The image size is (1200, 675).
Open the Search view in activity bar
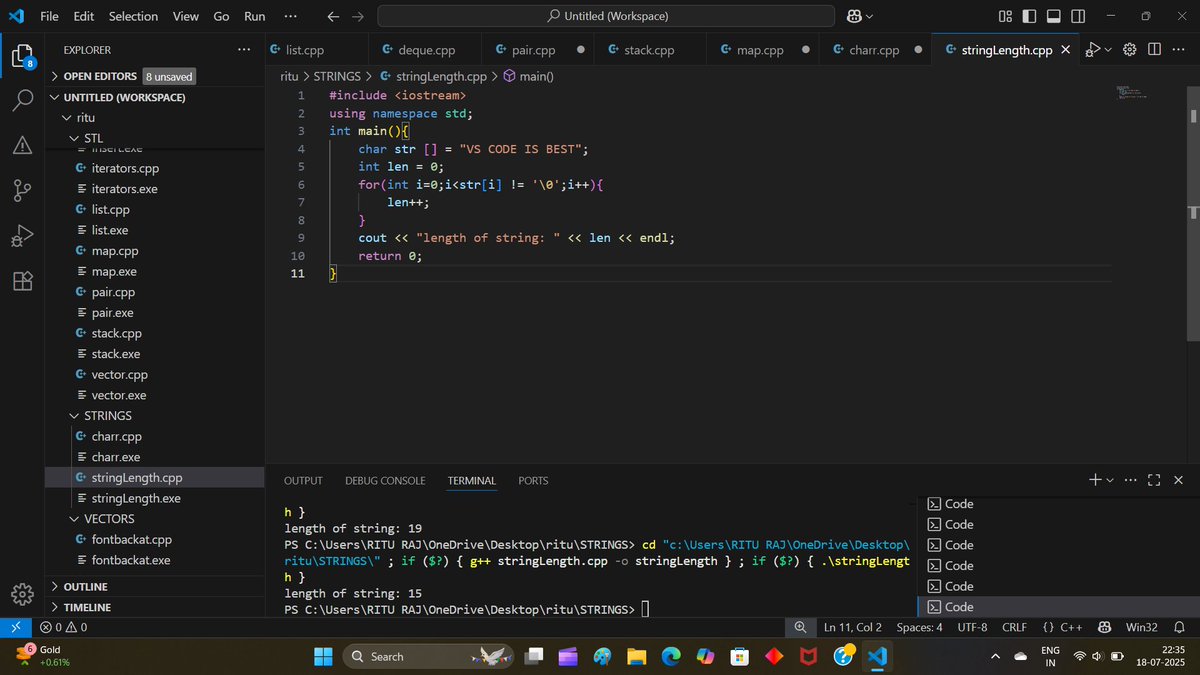[x=22, y=100]
